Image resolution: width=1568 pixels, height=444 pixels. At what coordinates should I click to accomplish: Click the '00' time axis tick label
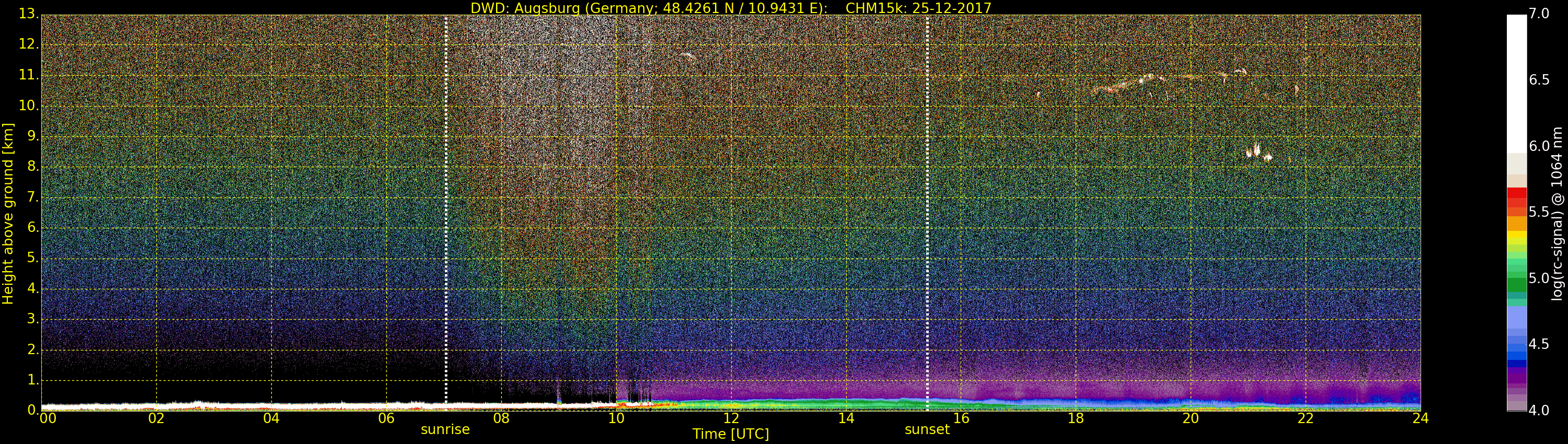[48, 418]
